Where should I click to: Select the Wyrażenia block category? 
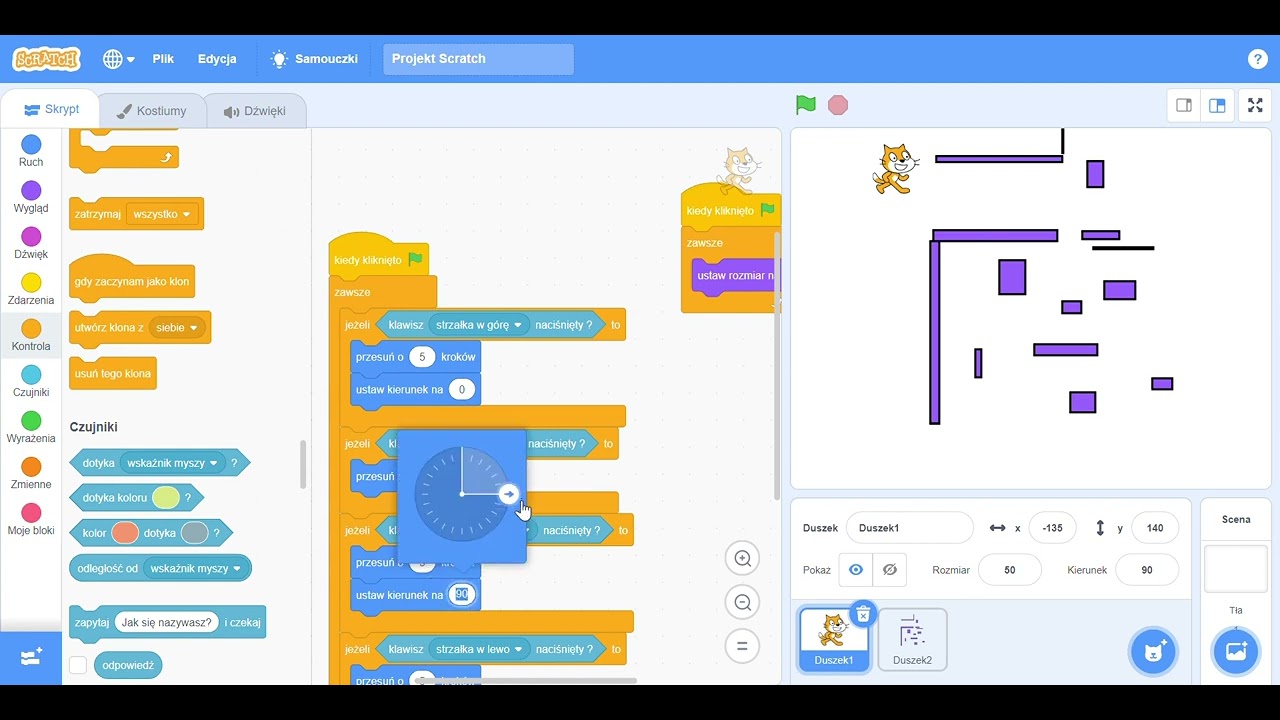click(31, 427)
